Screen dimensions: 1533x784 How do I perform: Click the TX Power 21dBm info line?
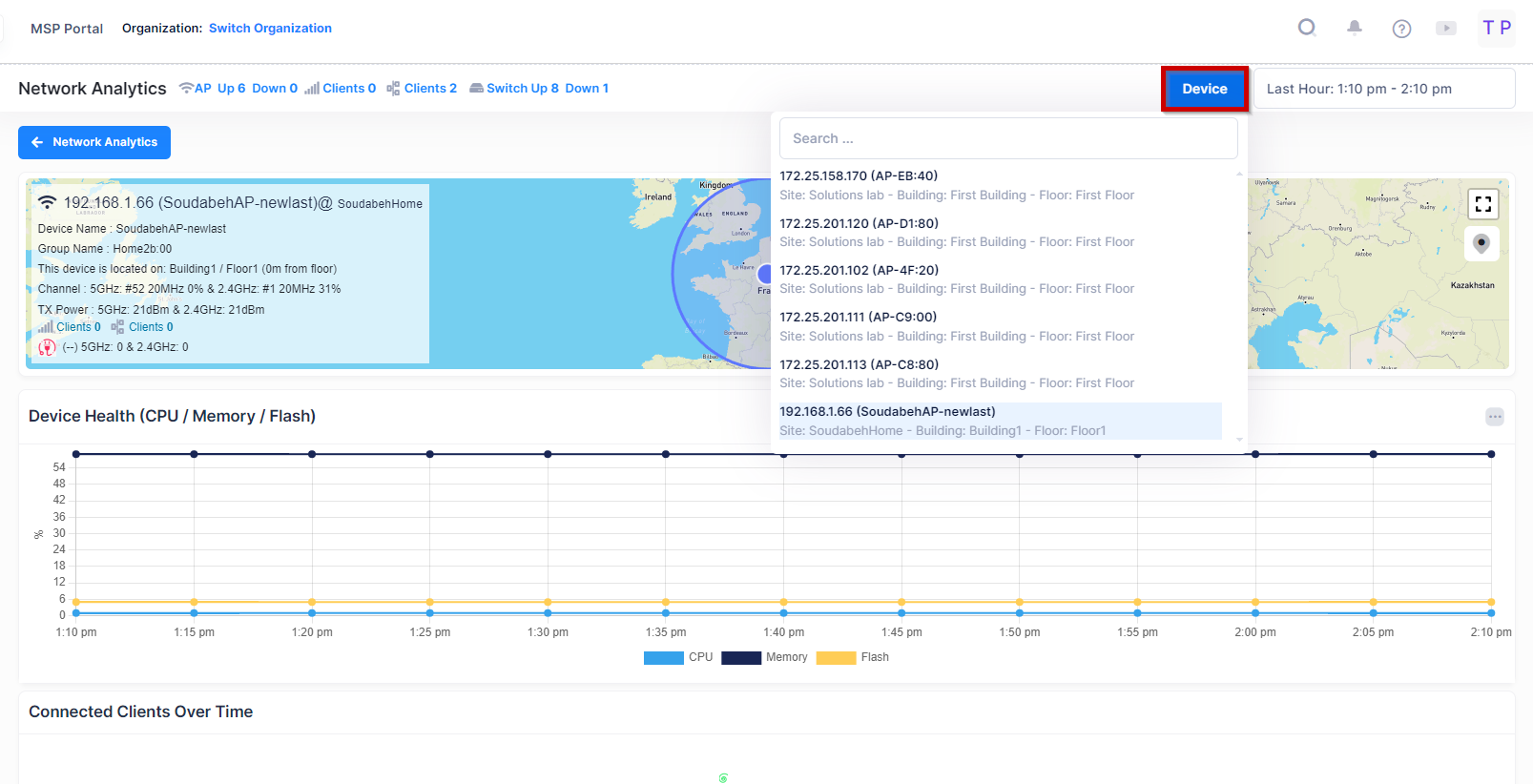point(151,310)
